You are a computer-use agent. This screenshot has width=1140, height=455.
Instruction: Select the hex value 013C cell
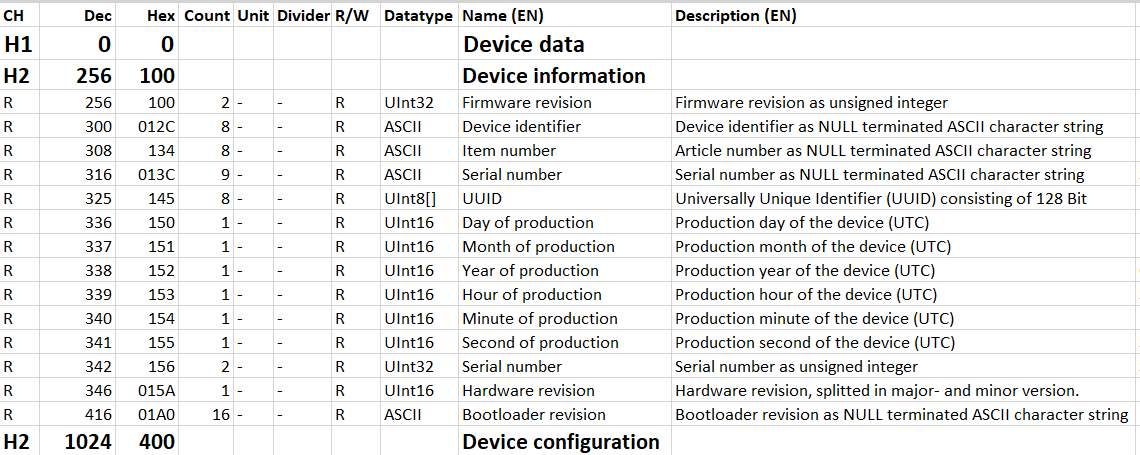(156, 175)
